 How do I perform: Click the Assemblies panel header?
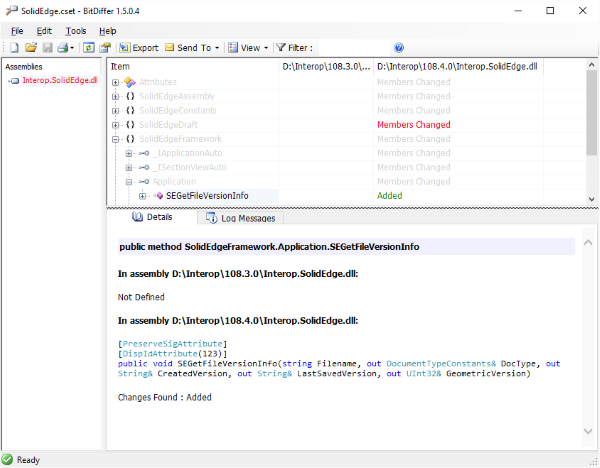(x=24, y=67)
